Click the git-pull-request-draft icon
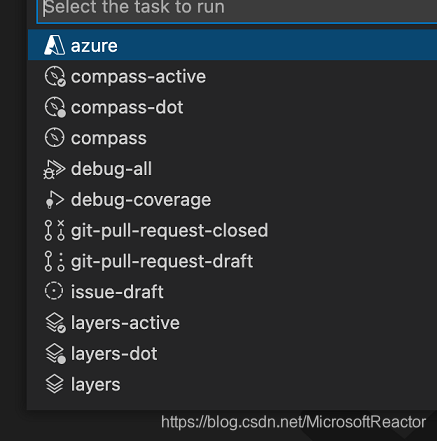The image size is (437, 441). click(54, 261)
